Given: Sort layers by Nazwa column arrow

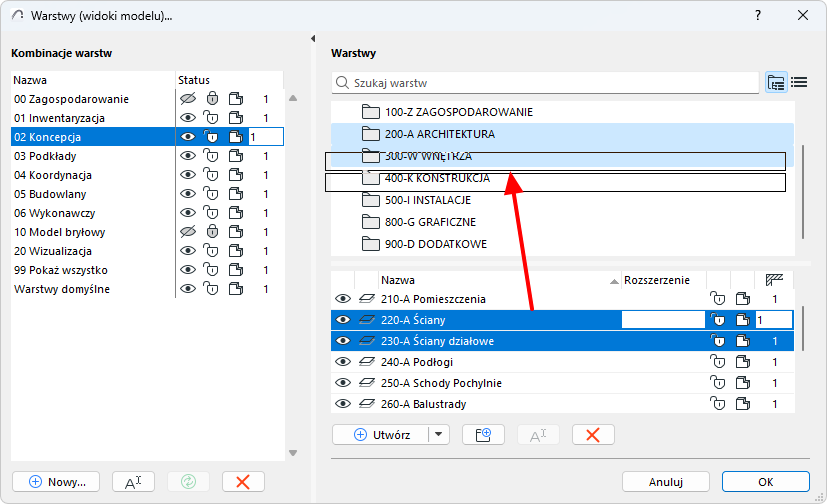Looking at the screenshot, I should [x=614, y=282].
